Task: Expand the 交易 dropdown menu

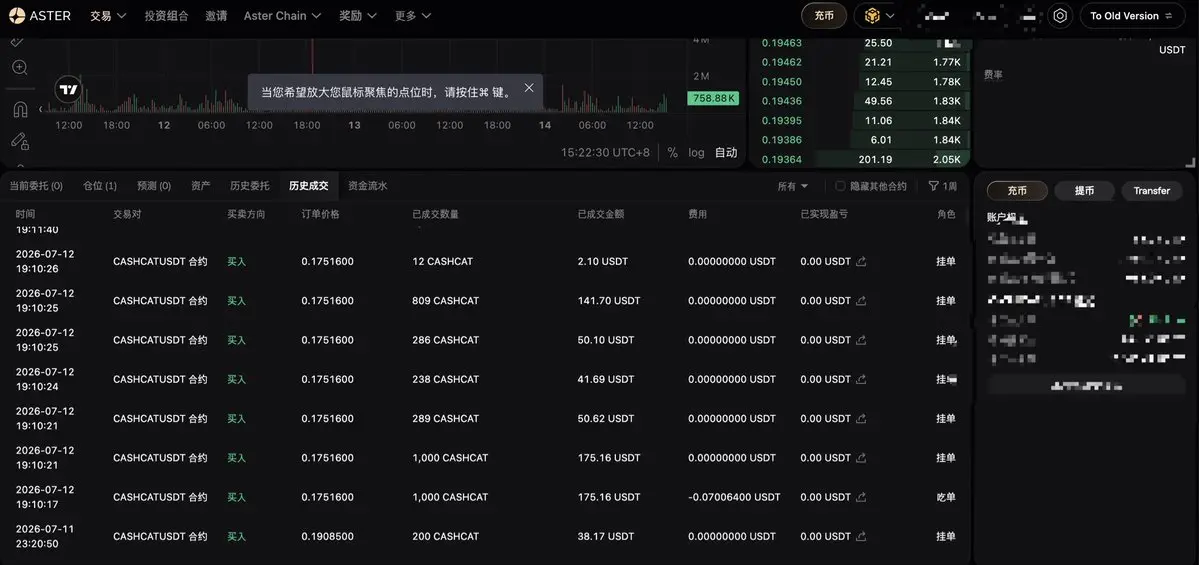Action: coord(108,16)
